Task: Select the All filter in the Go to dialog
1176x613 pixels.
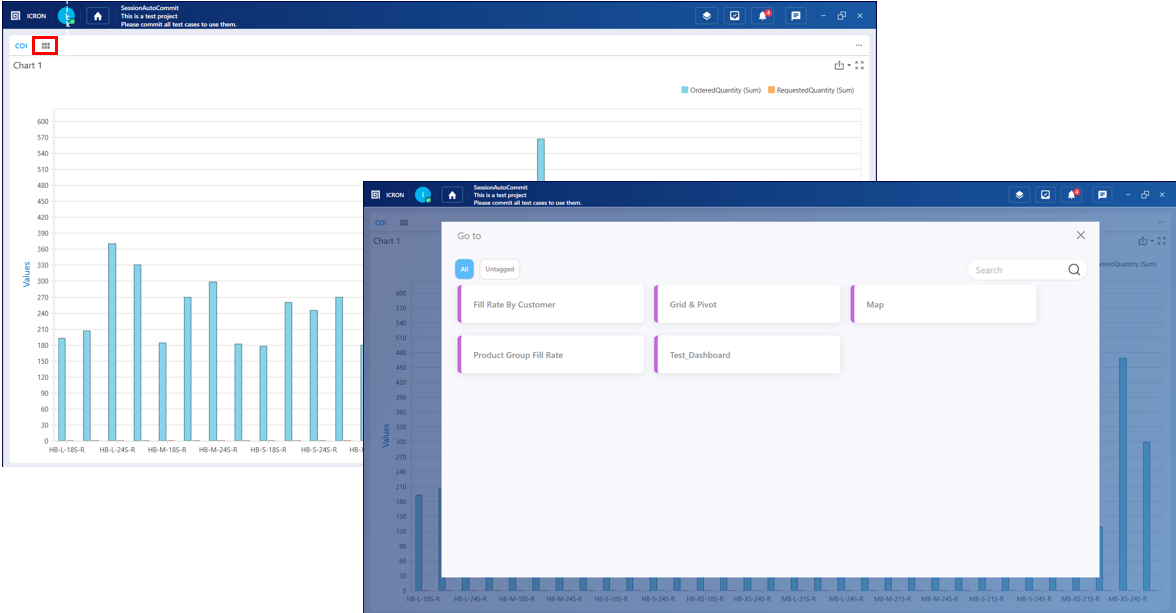Action: coord(464,268)
